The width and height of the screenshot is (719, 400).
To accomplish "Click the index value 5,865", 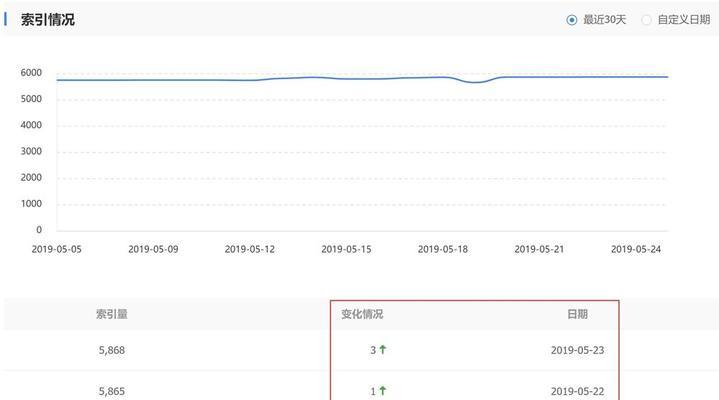I will pos(112,391).
